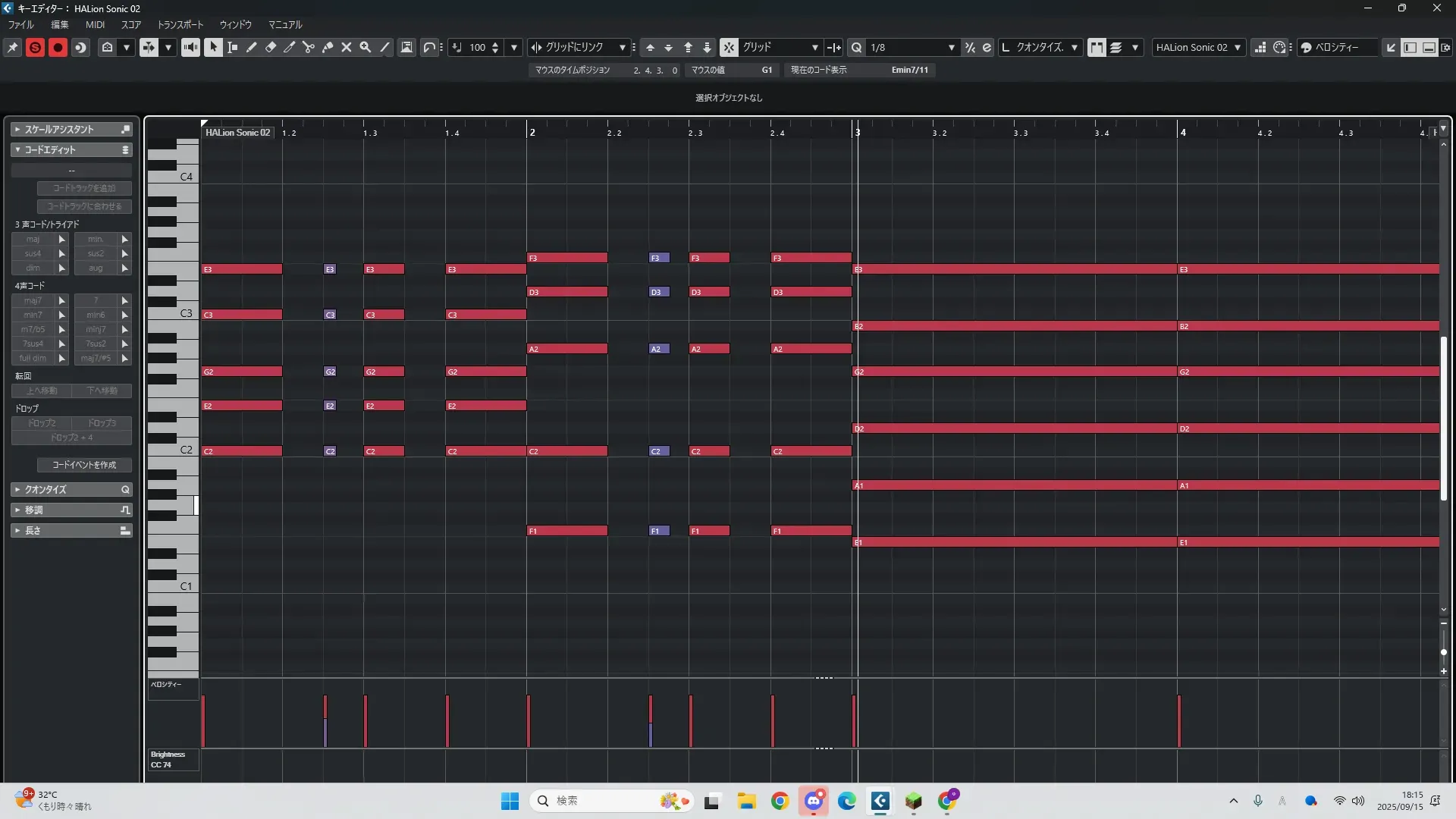Select the Glue tool
The image size is (1456, 819).
328,47
